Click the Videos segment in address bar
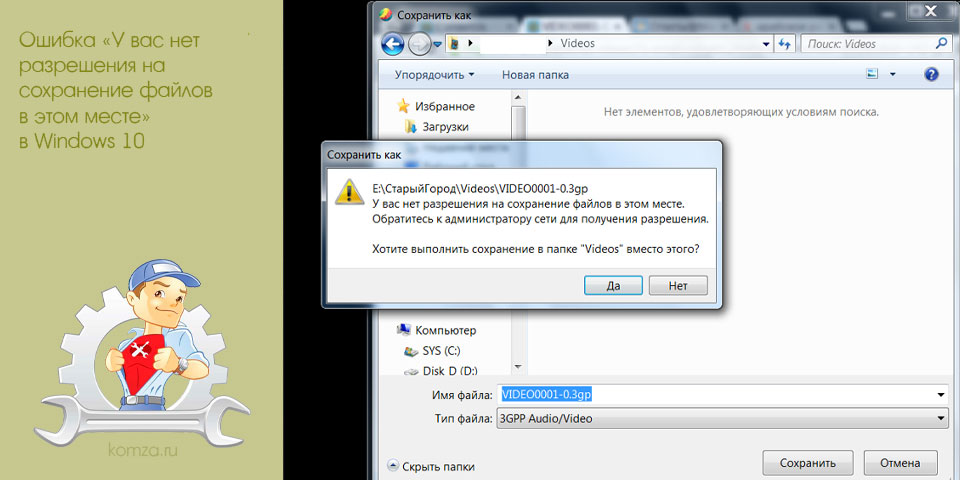 pyautogui.click(x=577, y=43)
